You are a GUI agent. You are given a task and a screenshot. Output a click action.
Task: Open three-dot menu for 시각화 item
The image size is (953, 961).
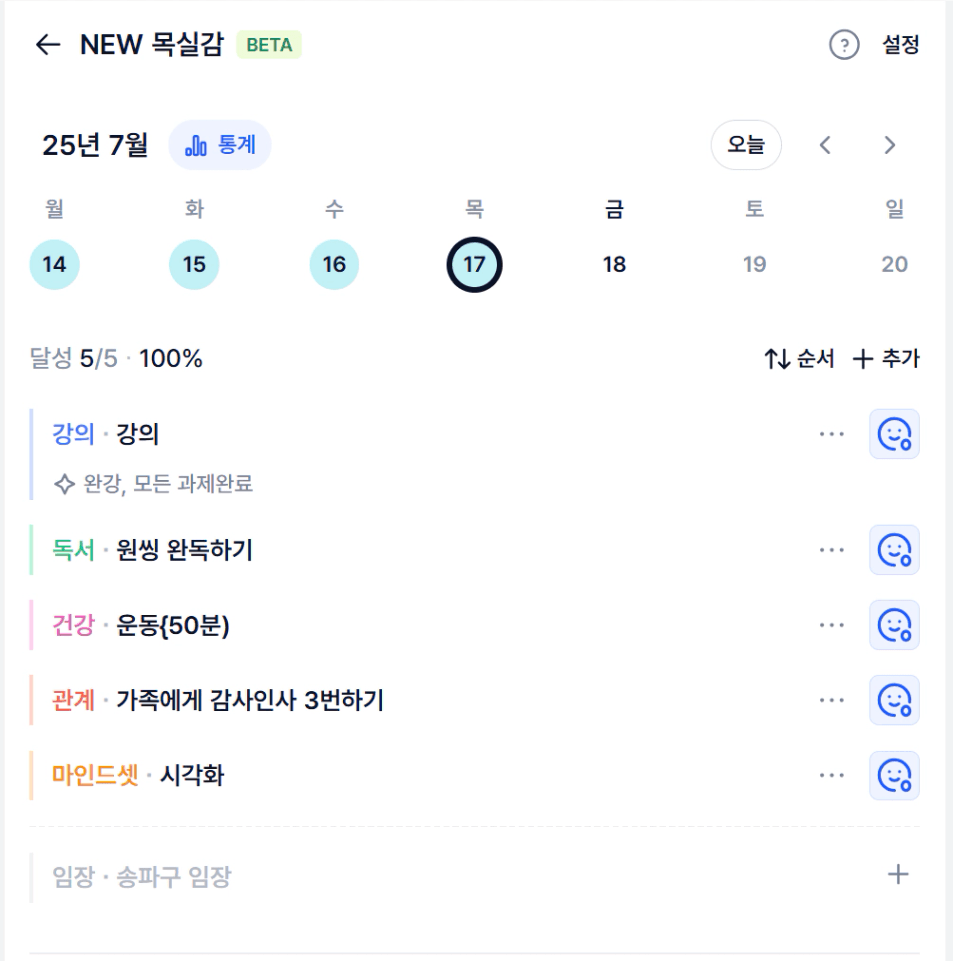(x=832, y=775)
